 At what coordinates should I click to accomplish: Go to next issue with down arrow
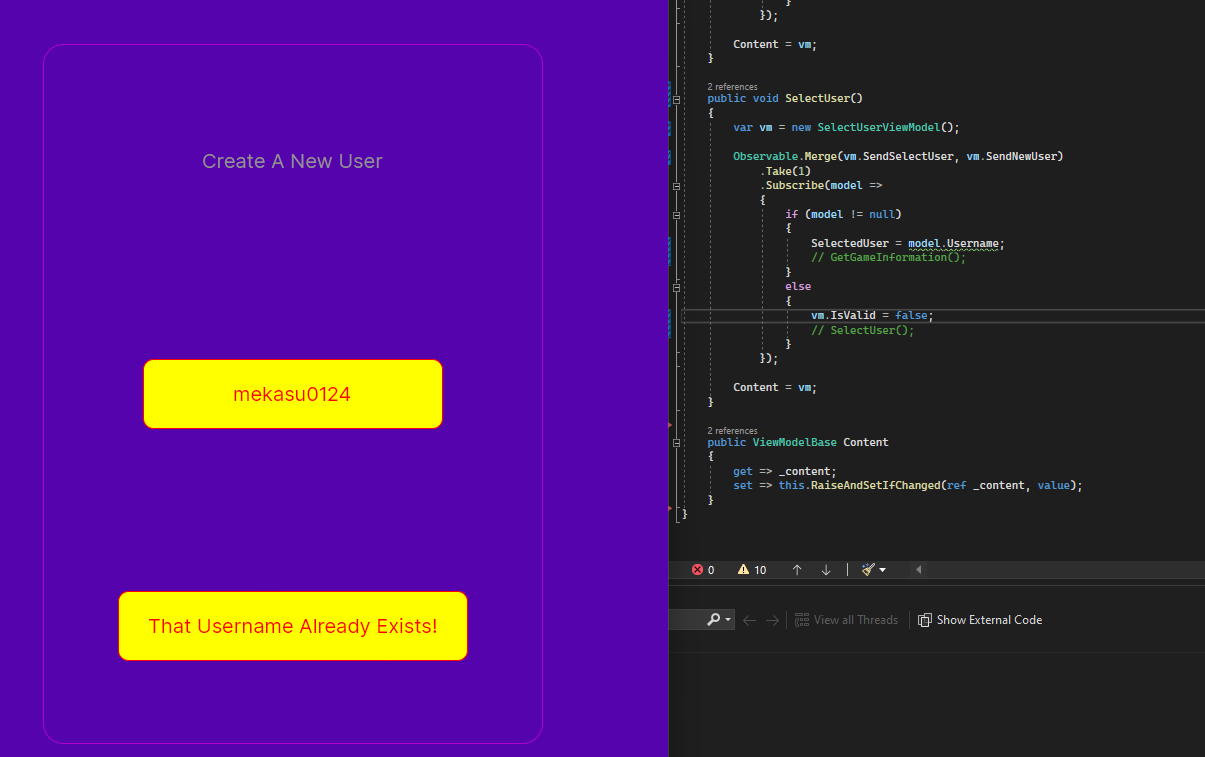pos(826,570)
